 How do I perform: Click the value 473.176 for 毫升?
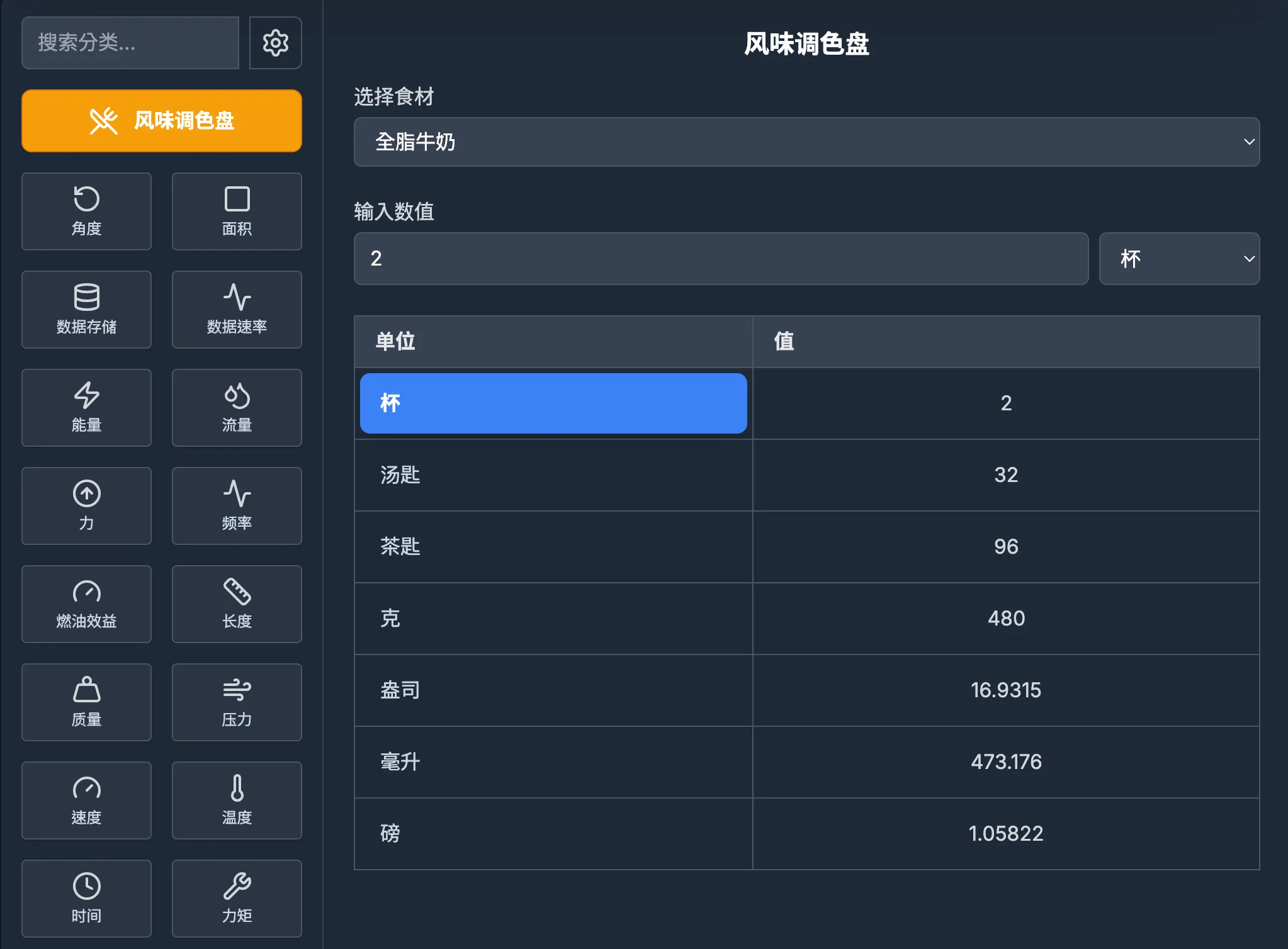click(x=1006, y=762)
